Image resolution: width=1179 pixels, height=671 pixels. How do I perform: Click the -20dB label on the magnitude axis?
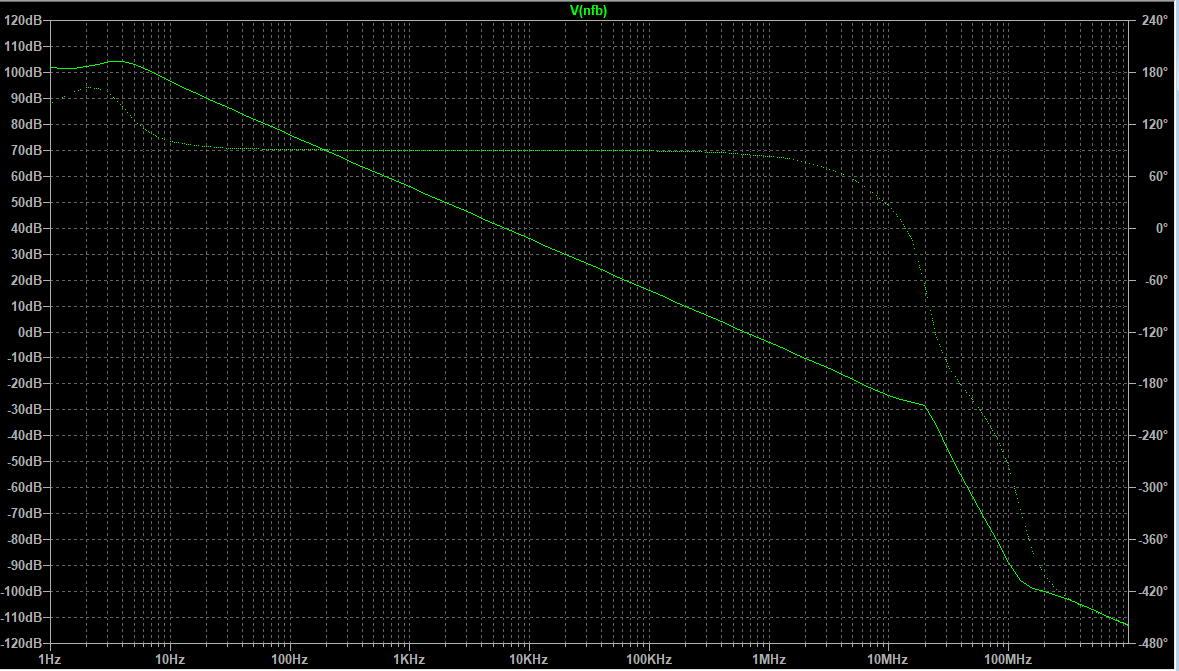click(x=24, y=384)
